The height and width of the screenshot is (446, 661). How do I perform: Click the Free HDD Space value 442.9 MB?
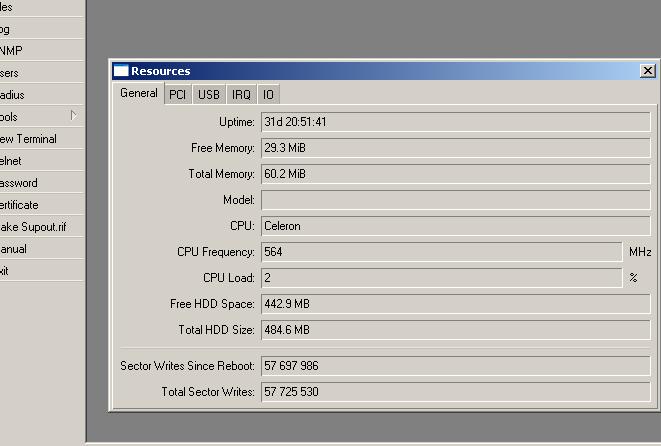coord(456,304)
